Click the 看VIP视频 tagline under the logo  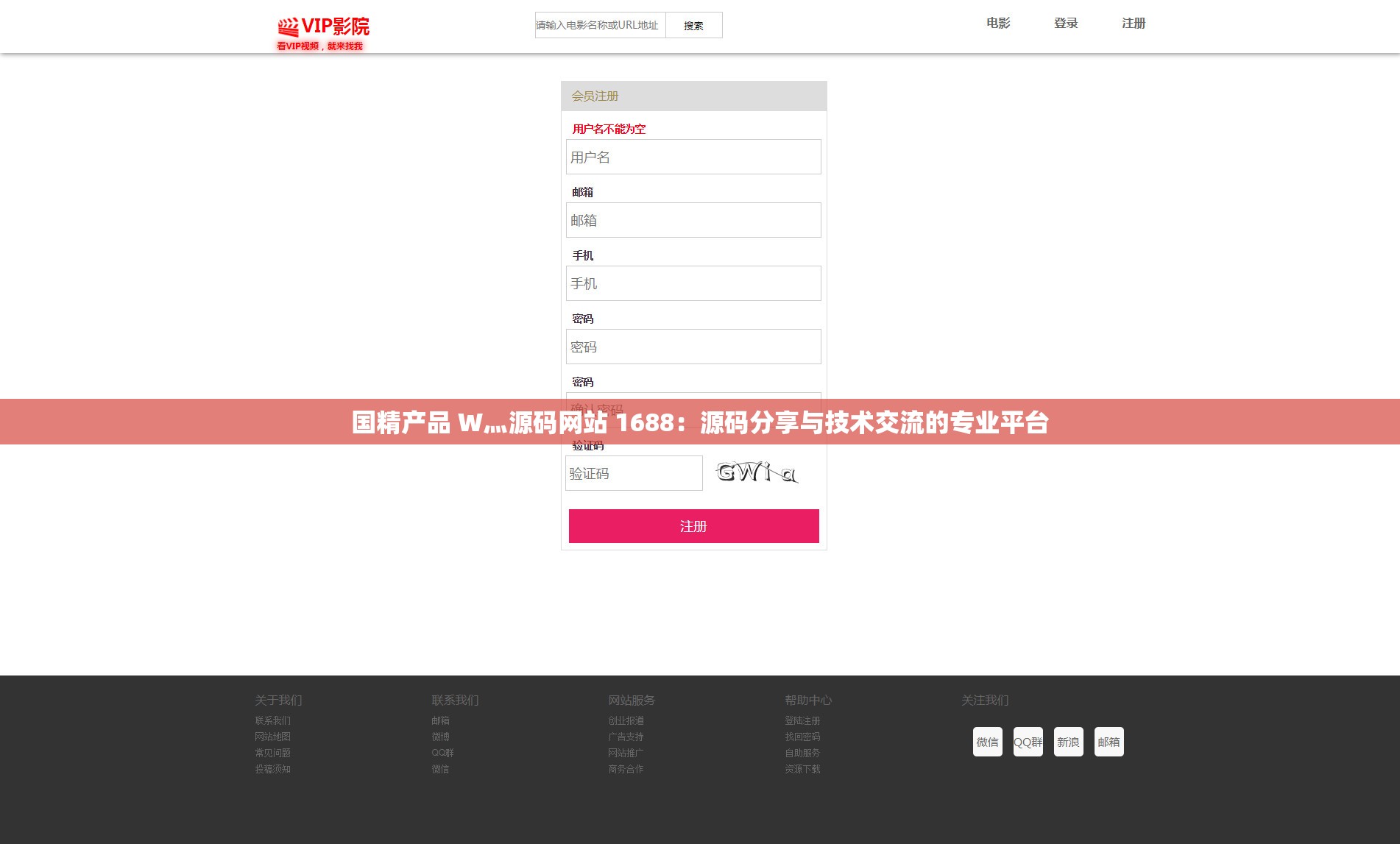coord(319,45)
